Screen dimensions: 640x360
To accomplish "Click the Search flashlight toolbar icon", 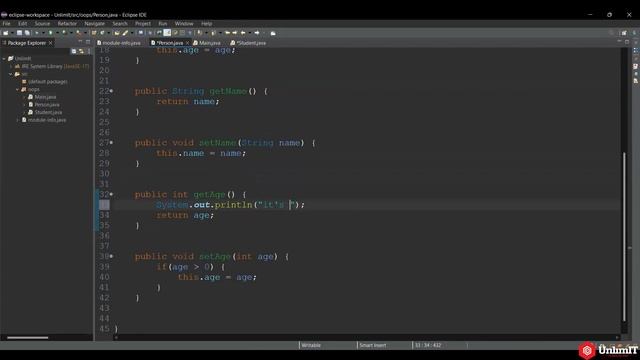I will pos(125,33).
